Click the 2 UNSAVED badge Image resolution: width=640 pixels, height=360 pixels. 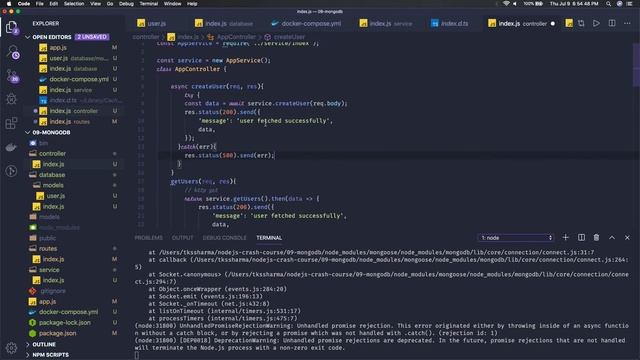[x=92, y=37]
